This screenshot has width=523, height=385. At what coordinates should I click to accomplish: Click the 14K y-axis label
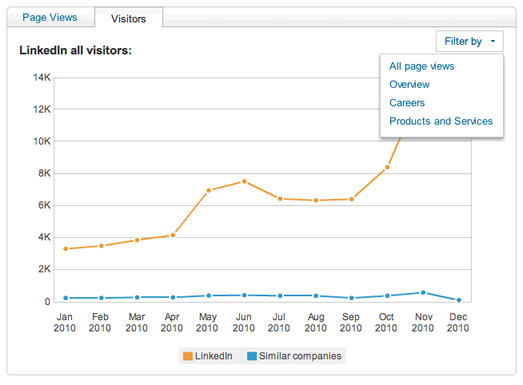(42, 77)
